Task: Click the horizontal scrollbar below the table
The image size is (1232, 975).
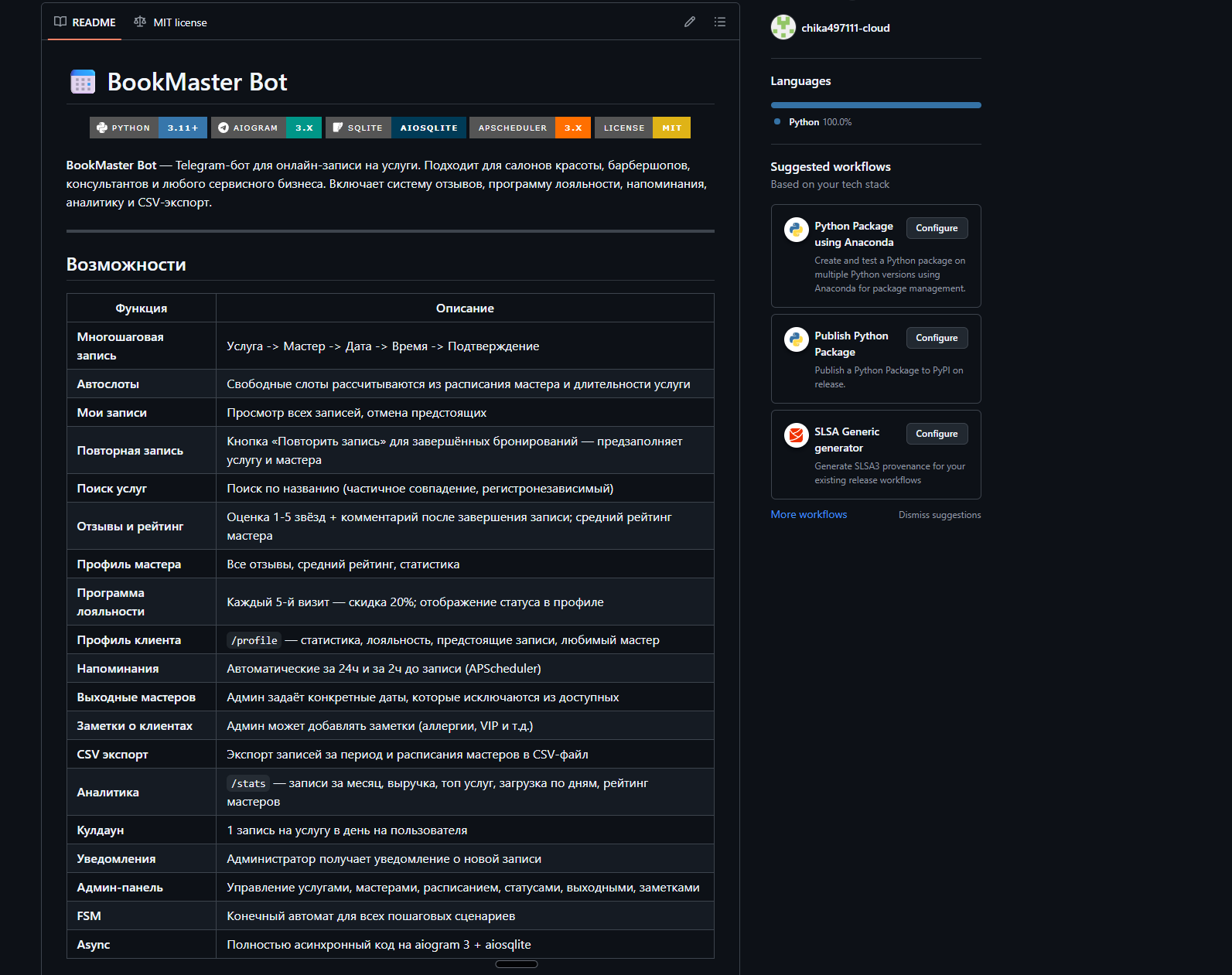Action: [x=516, y=964]
